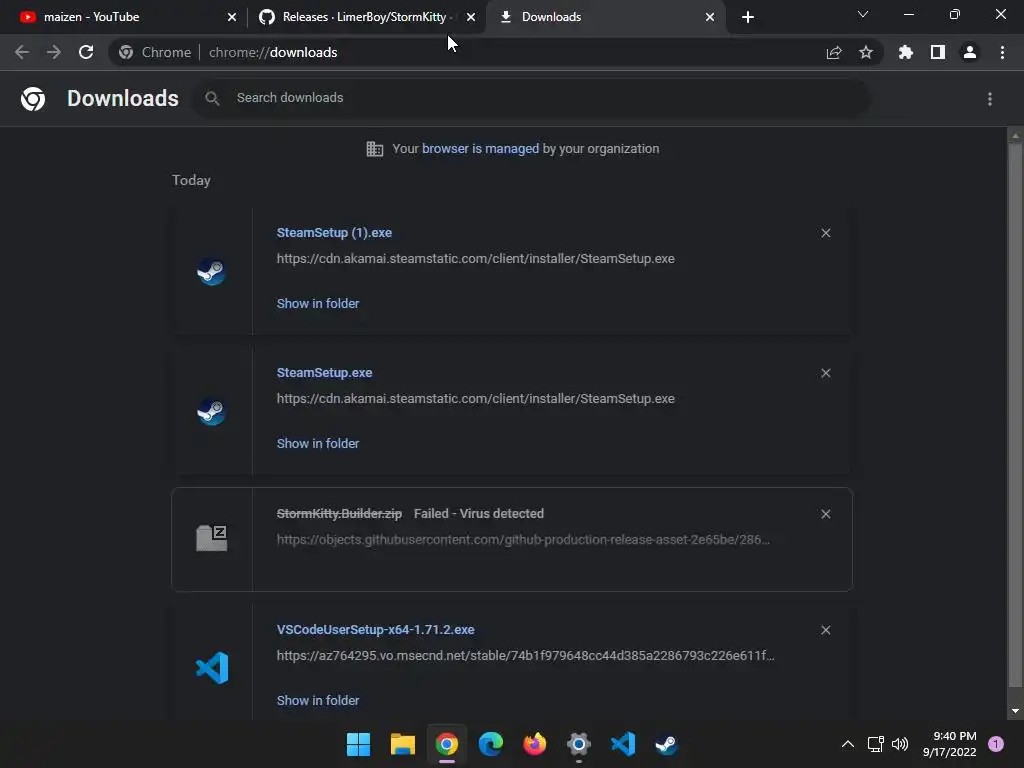Show SteamSetup.exe in folder
The width and height of the screenshot is (1024, 768).
point(318,443)
